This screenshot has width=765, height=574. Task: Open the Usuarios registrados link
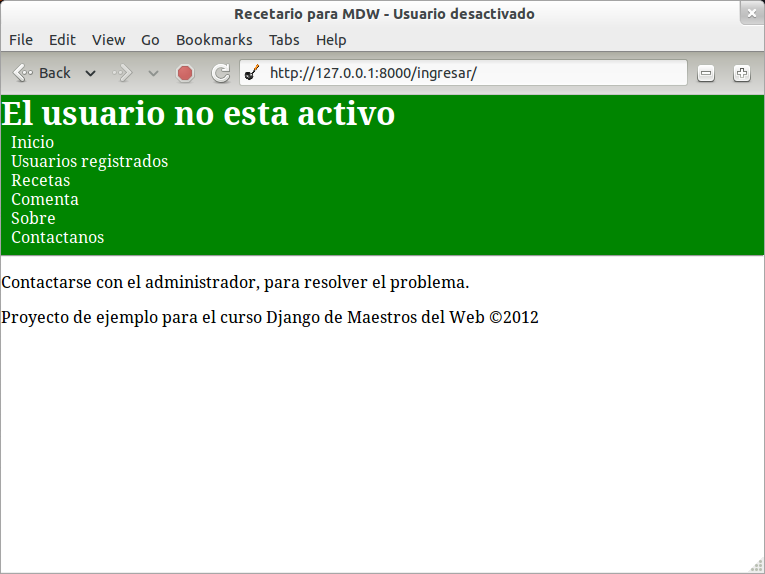pyautogui.click(x=90, y=161)
